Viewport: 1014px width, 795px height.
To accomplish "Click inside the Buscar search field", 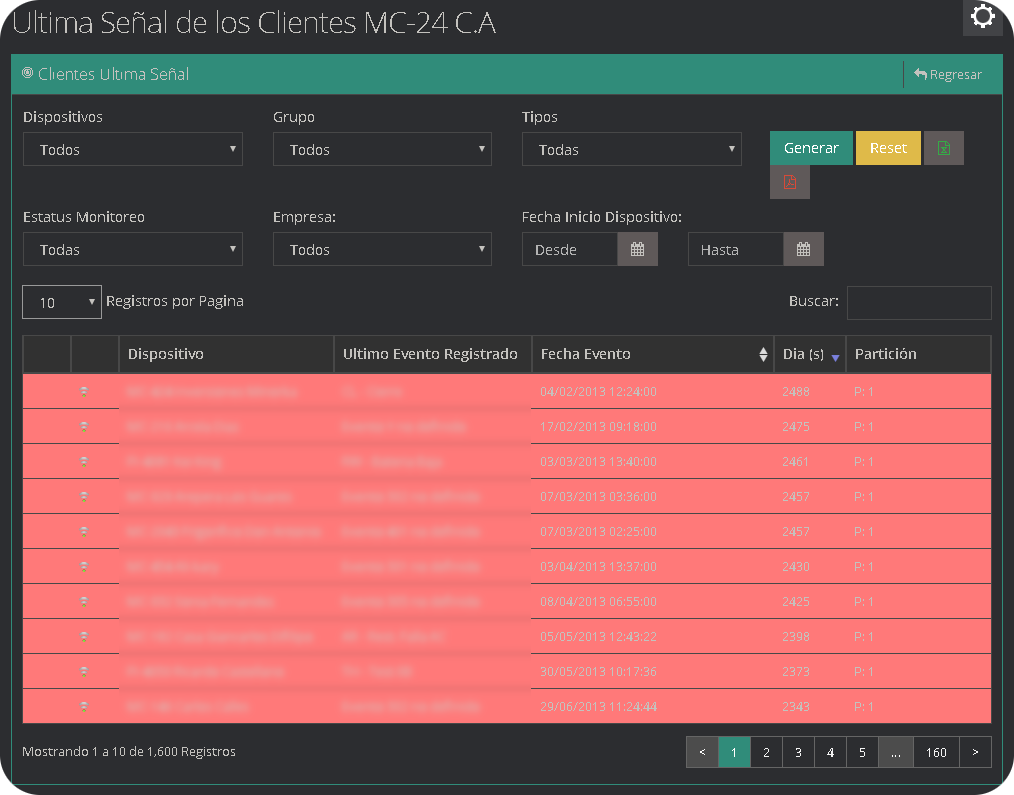I will point(919,302).
